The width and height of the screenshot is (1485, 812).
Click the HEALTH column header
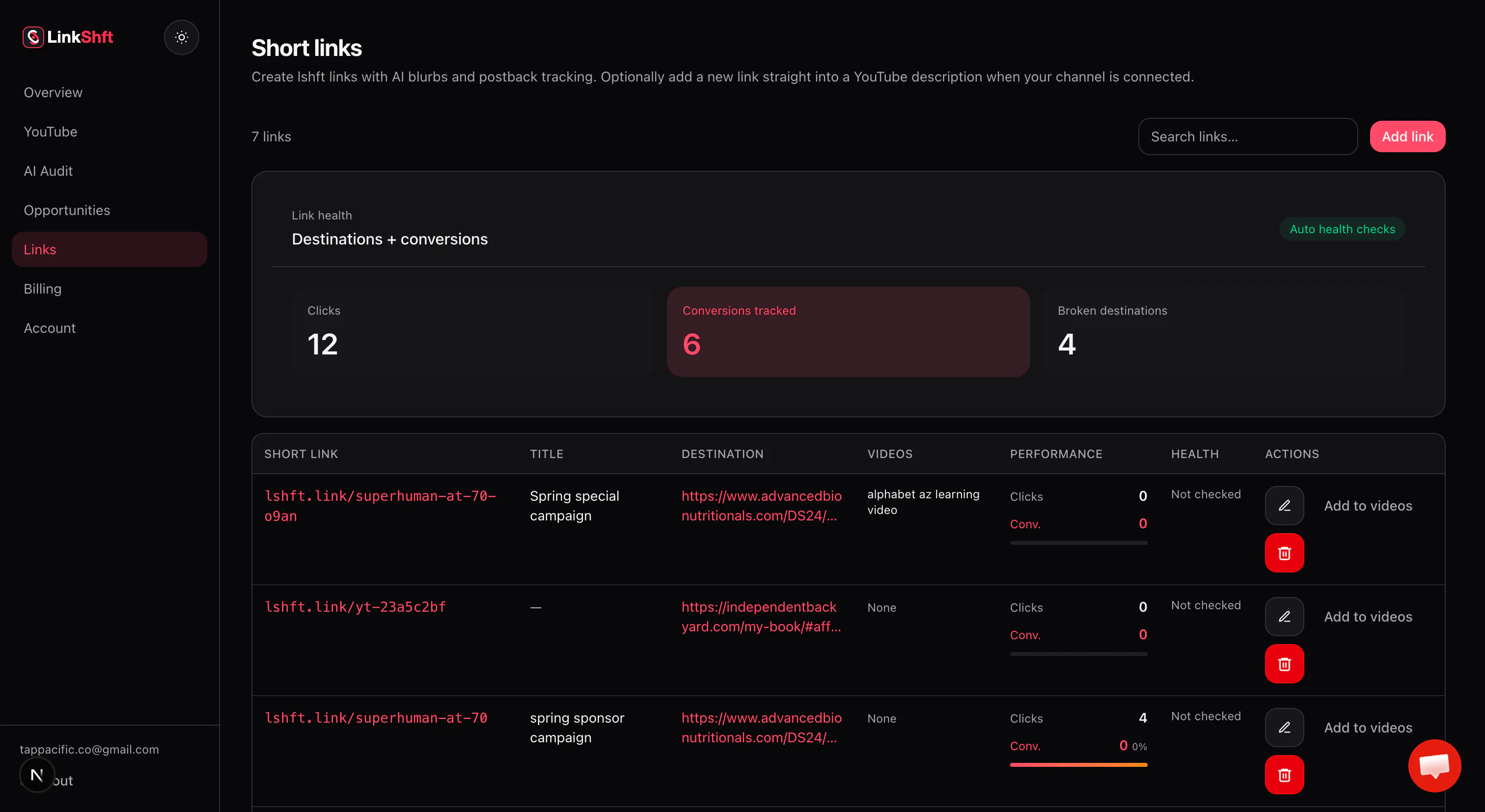[1195, 454]
